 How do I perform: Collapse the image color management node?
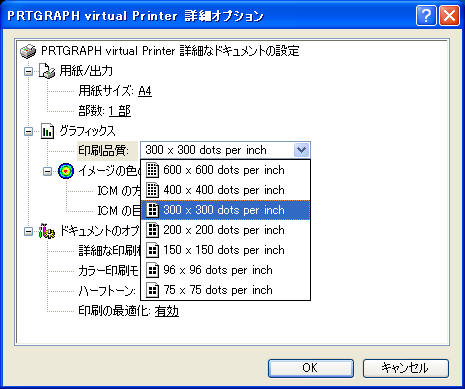point(48,171)
